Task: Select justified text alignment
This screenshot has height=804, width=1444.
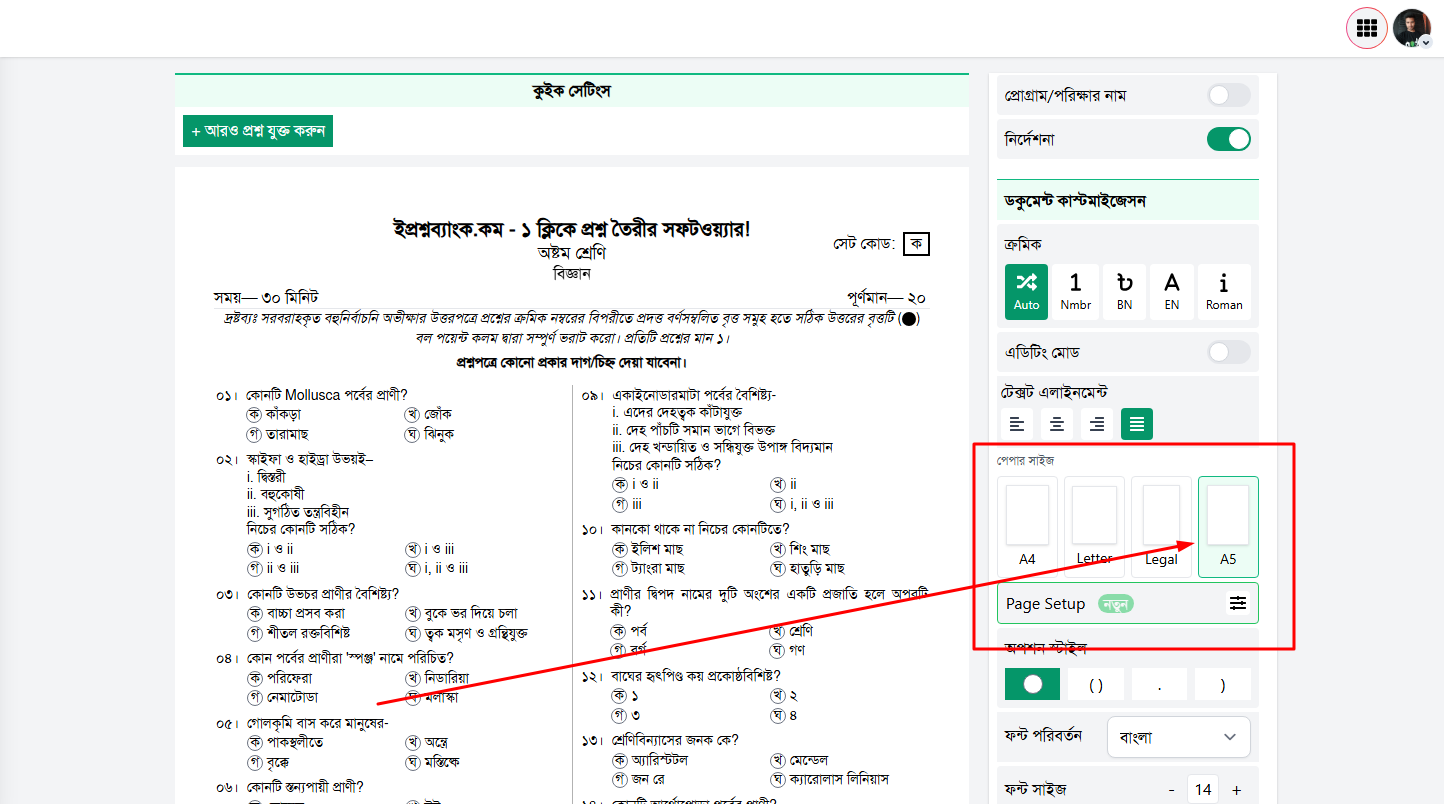Action: 1137,424
